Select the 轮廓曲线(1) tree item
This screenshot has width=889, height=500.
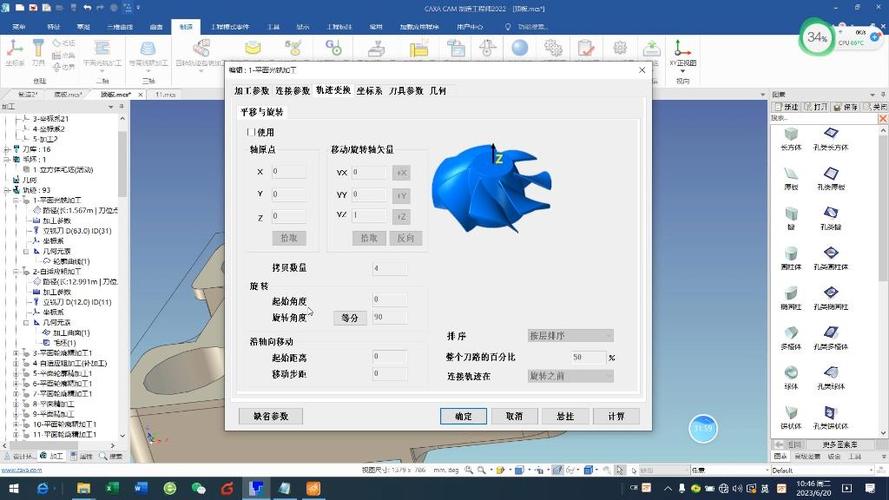[x=71, y=261]
